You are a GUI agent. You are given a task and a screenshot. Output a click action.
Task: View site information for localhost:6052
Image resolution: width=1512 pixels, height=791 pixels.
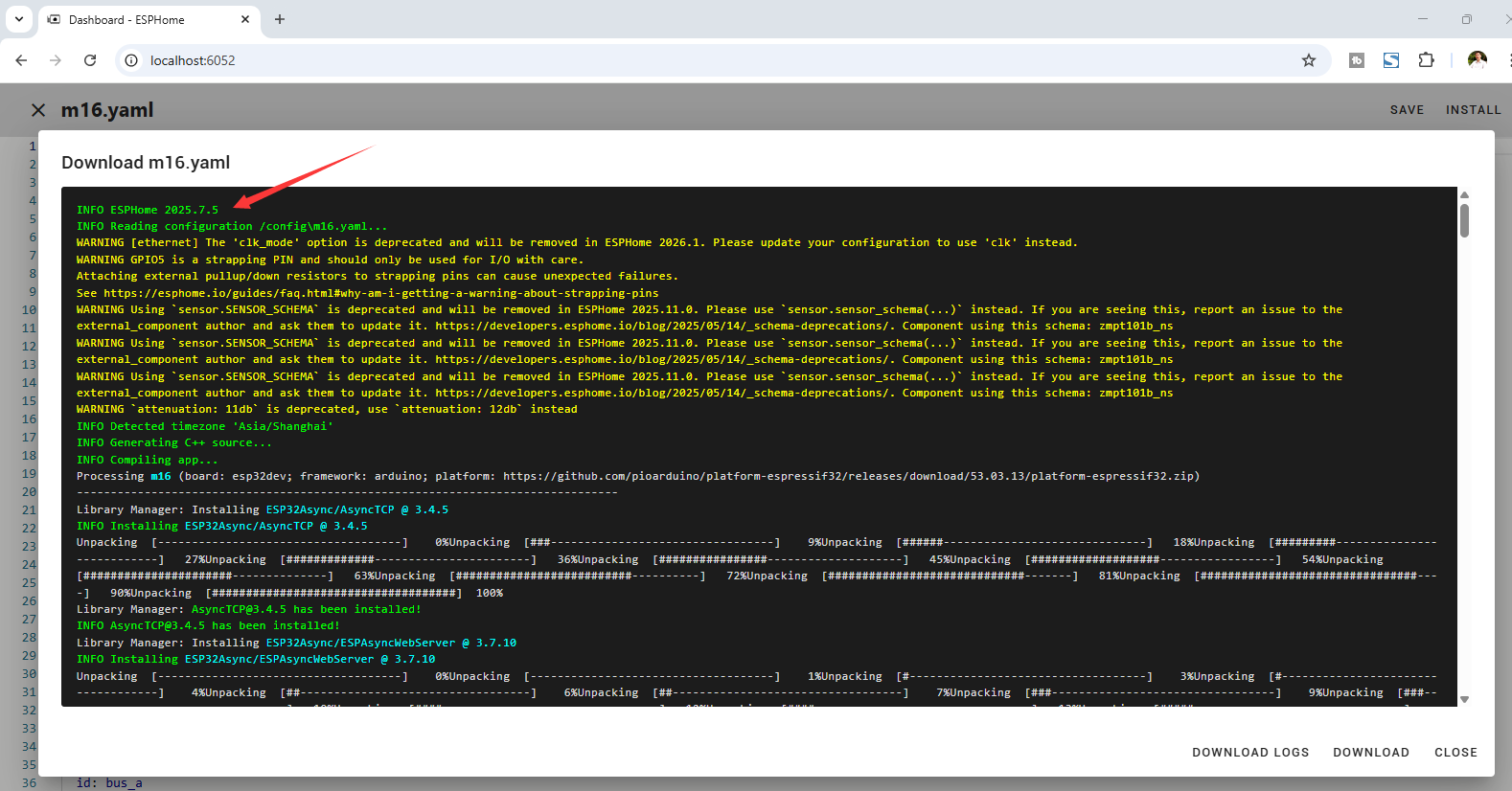pos(132,60)
